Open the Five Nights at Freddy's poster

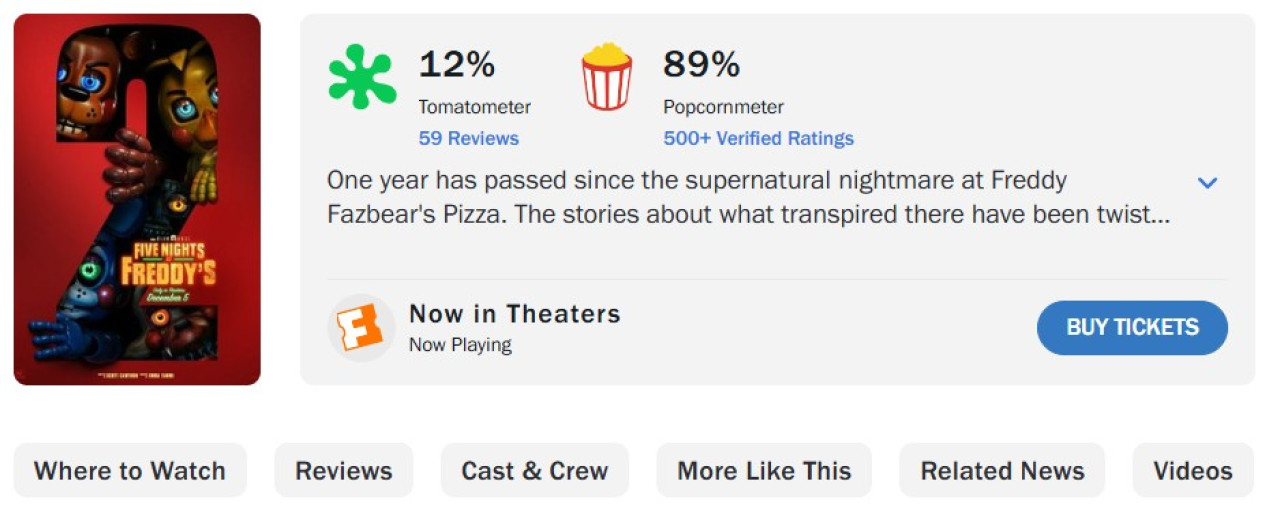[137, 199]
